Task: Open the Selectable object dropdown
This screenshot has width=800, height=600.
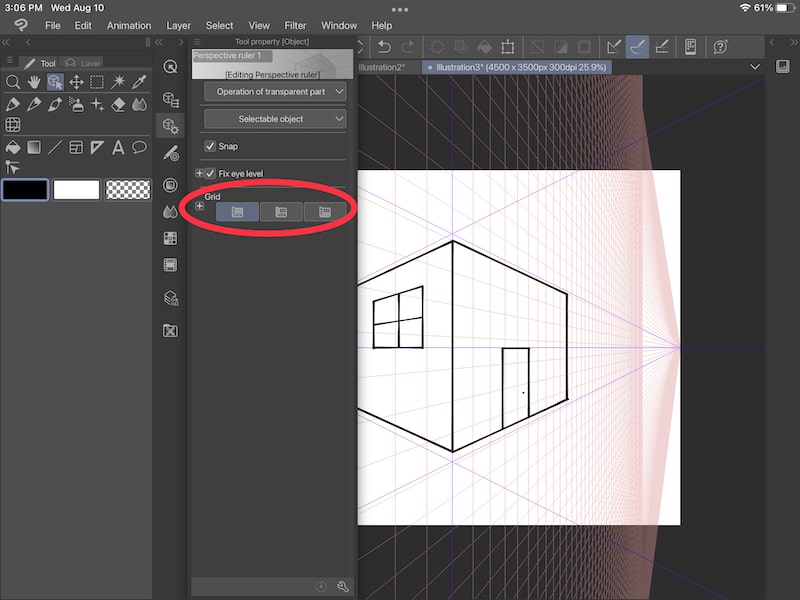Action: (x=274, y=120)
